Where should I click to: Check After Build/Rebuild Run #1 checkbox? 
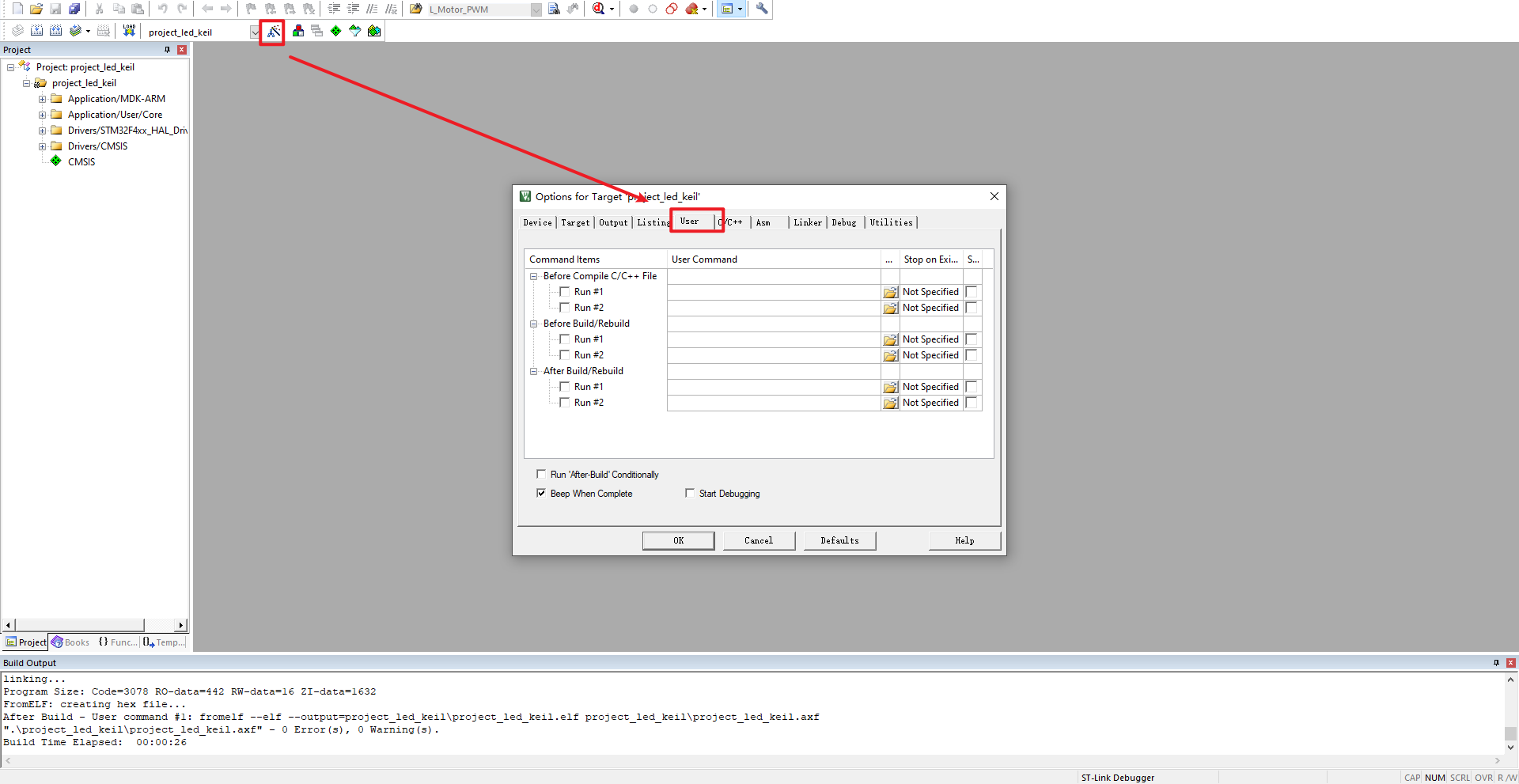coord(565,387)
